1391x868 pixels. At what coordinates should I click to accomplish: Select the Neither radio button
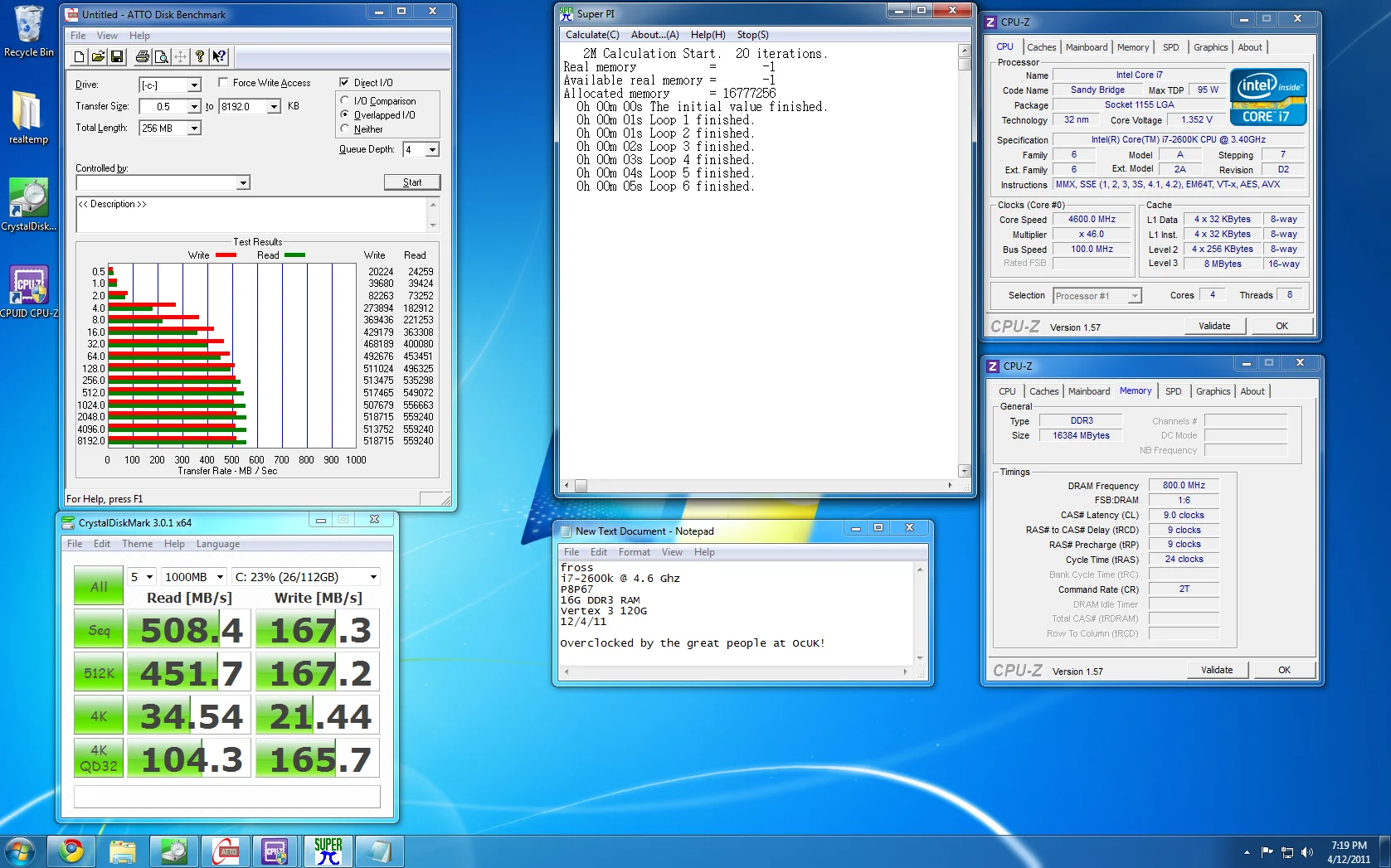[345, 129]
